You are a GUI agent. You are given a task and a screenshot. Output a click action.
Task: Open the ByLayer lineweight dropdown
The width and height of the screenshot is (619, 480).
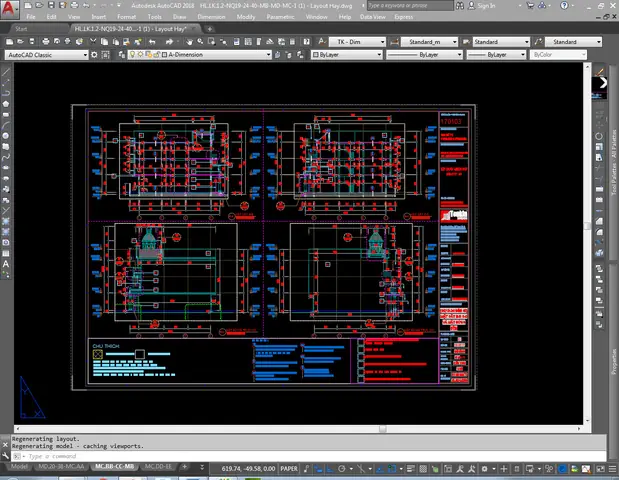tap(496, 55)
